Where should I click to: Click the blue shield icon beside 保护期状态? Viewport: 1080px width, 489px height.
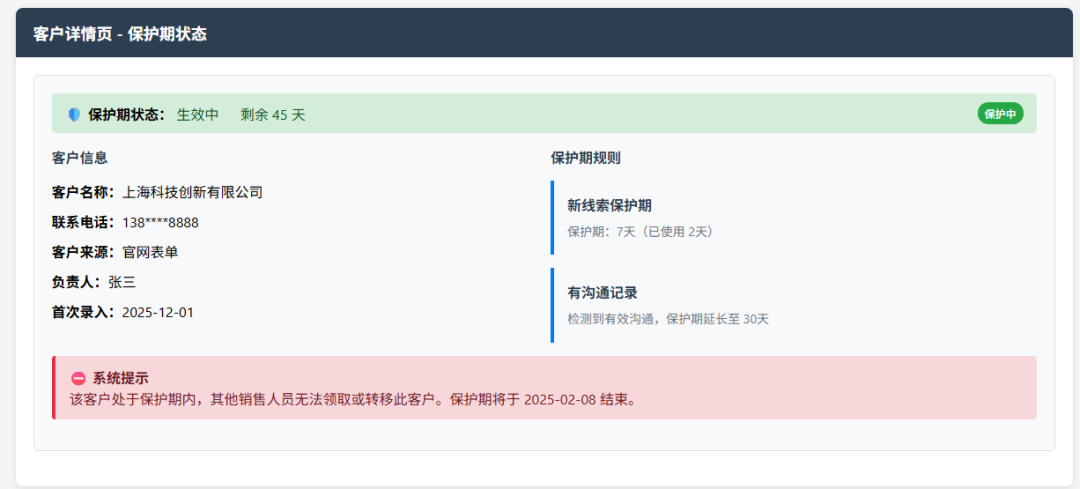pyautogui.click(x=74, y=115)
